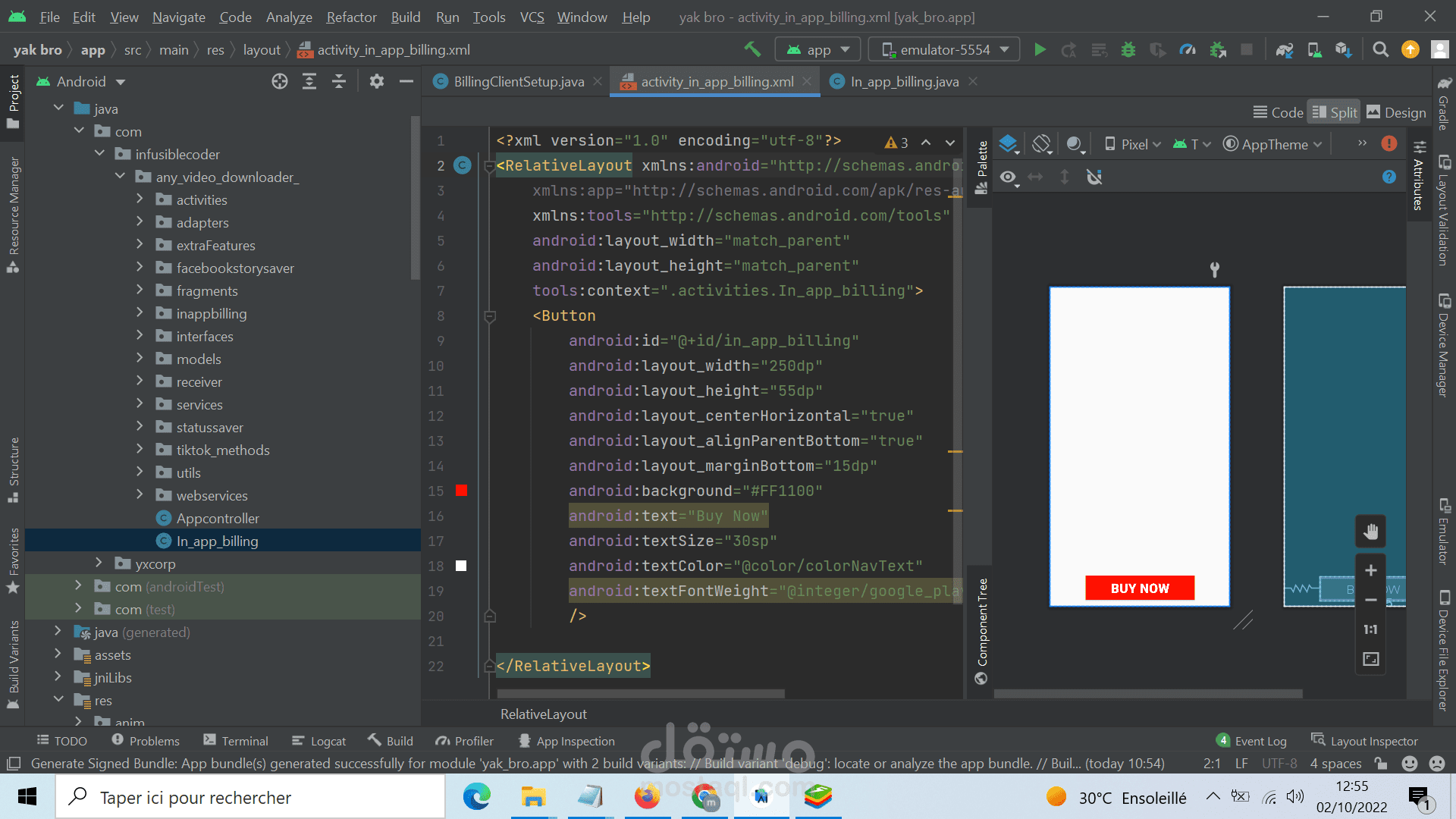Viewport: 1456px width, 819px height.
Task: Click the design surface layers icon
Action: coord(1008,144)
